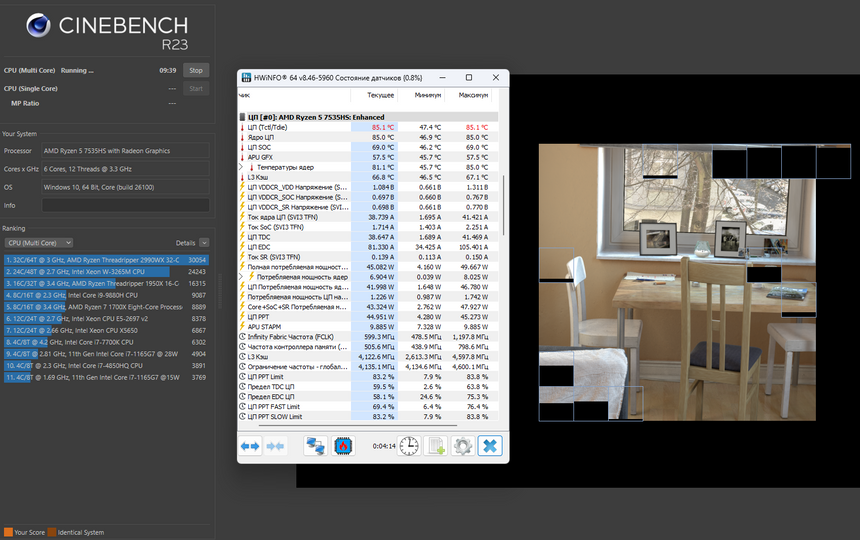This screenshot has height=540, width=860.
Task: Click the blue X button in HWiNFO toolbar
Action: (490, 446)
